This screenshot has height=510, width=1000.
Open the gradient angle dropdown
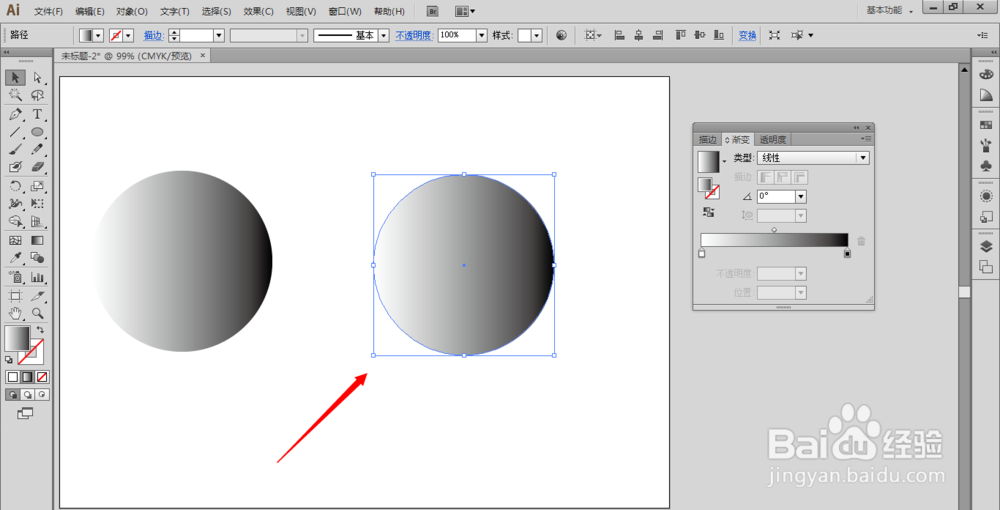pos(801,196)
